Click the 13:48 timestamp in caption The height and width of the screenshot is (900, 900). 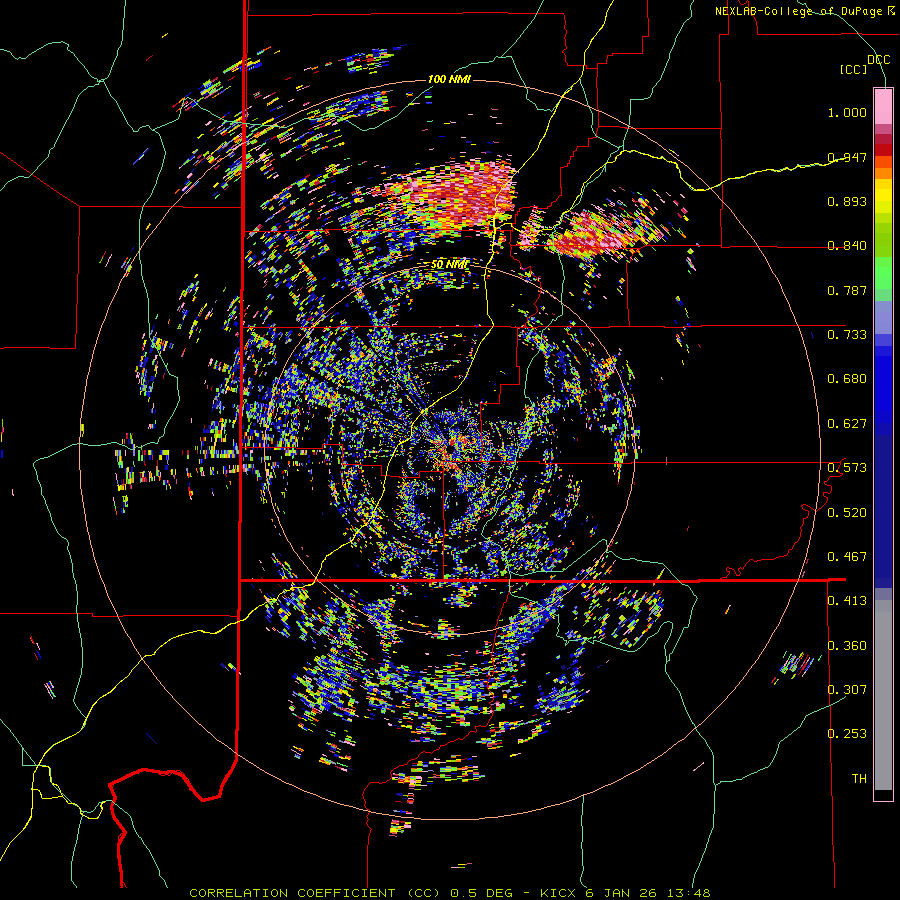[x=689, y=893]
